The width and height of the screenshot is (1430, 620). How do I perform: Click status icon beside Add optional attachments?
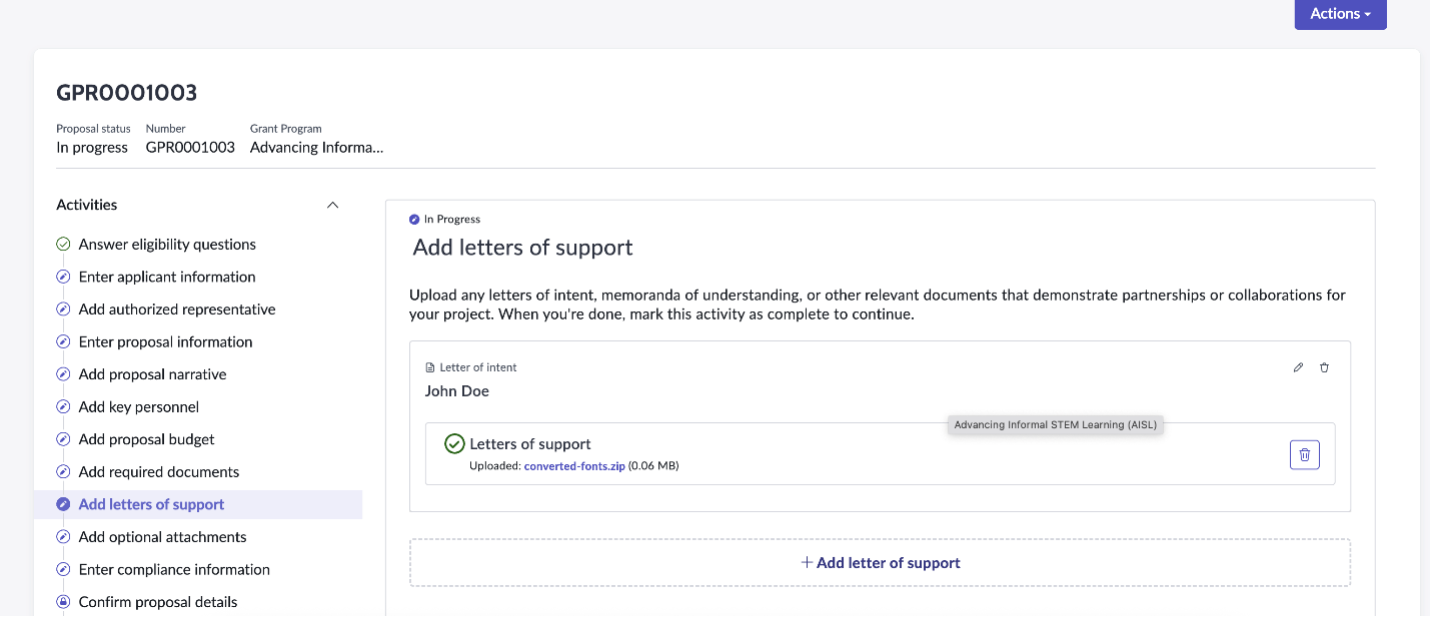(63, 537)
